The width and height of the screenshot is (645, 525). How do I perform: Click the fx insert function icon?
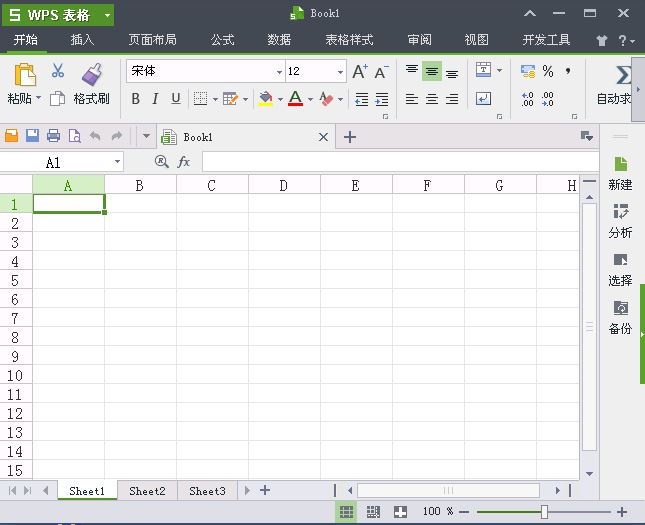[x=183, y=162]
